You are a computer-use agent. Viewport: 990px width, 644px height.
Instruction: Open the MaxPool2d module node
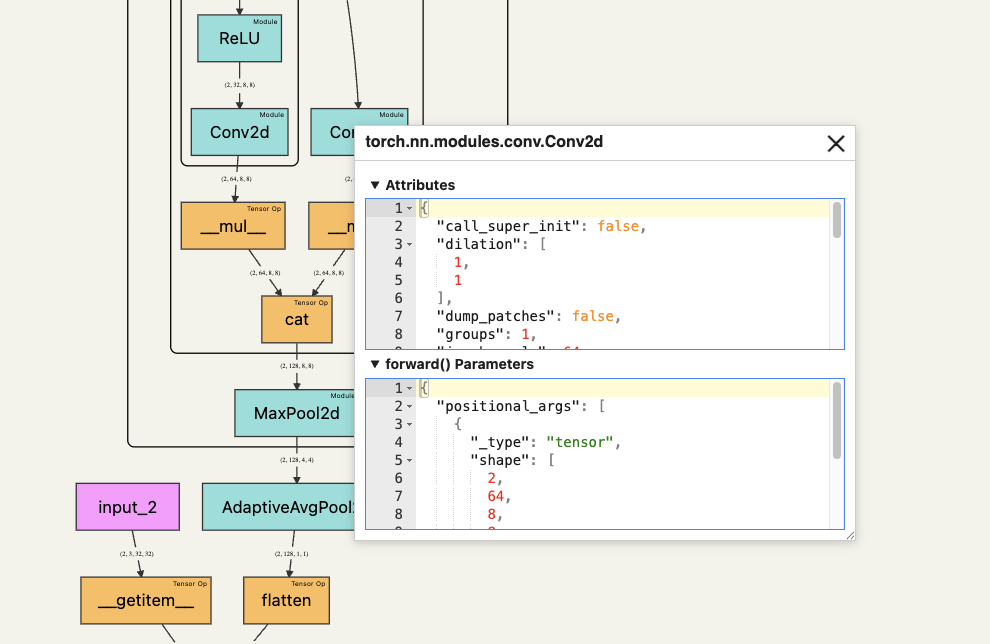(x=295, y=413)
